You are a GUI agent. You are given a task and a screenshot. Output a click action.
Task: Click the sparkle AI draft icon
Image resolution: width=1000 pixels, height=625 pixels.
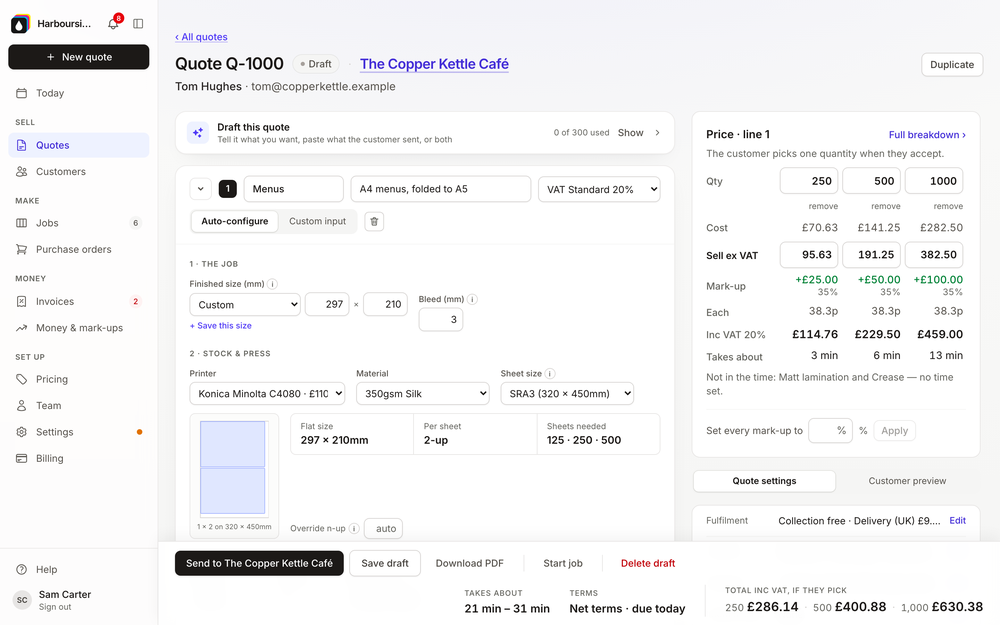(x=198, y=133)
